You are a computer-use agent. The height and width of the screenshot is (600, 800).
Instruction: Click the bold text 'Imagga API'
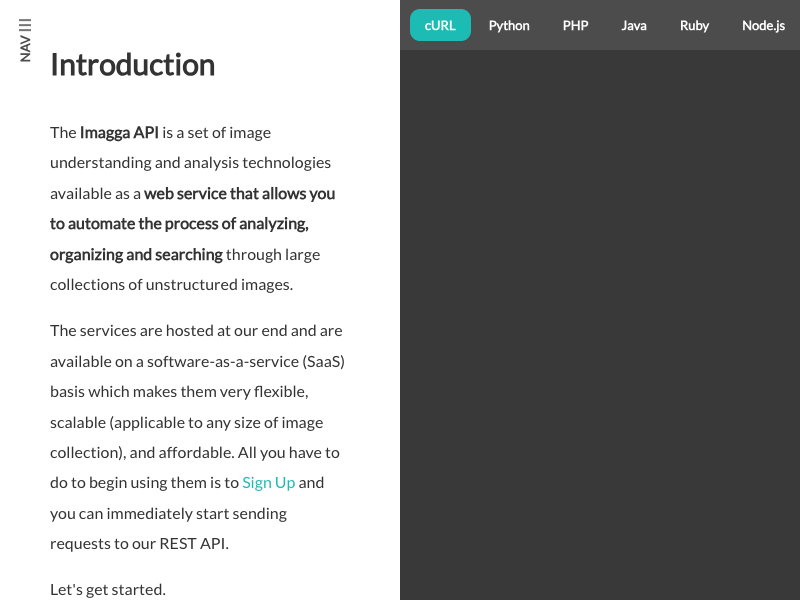click(119, 133)
